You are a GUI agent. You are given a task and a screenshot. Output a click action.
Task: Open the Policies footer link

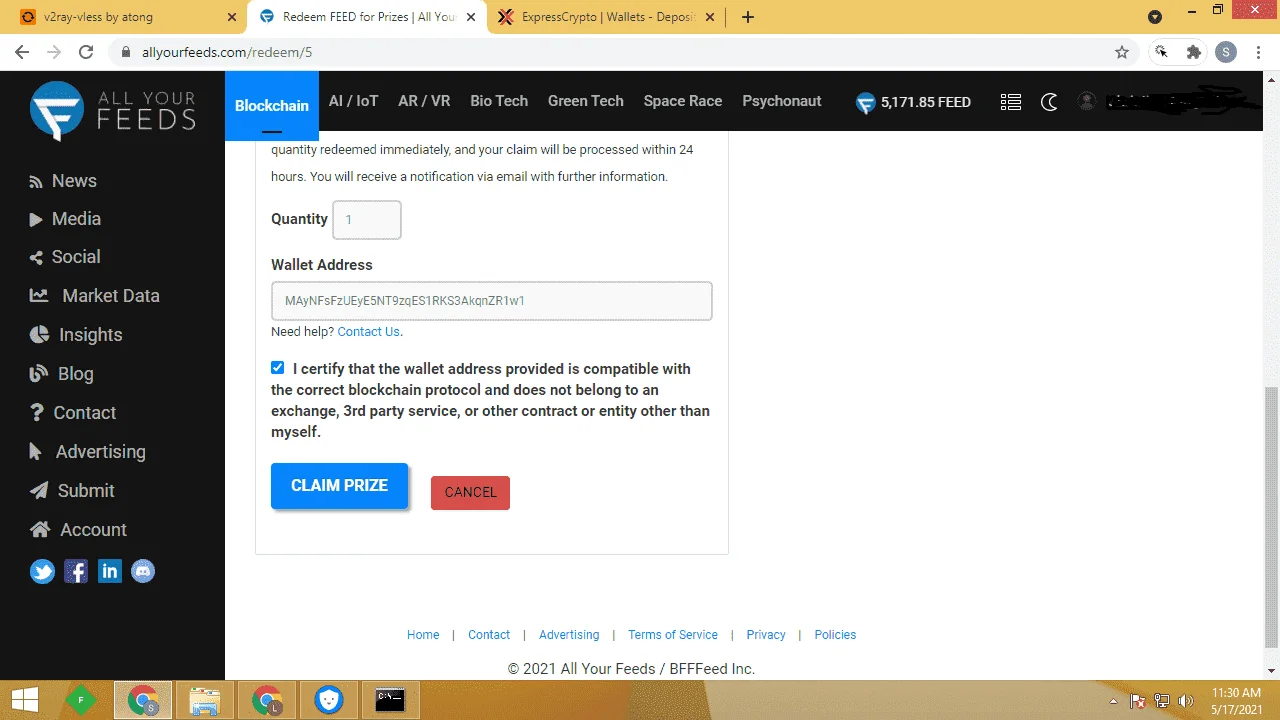coord(835,635)
